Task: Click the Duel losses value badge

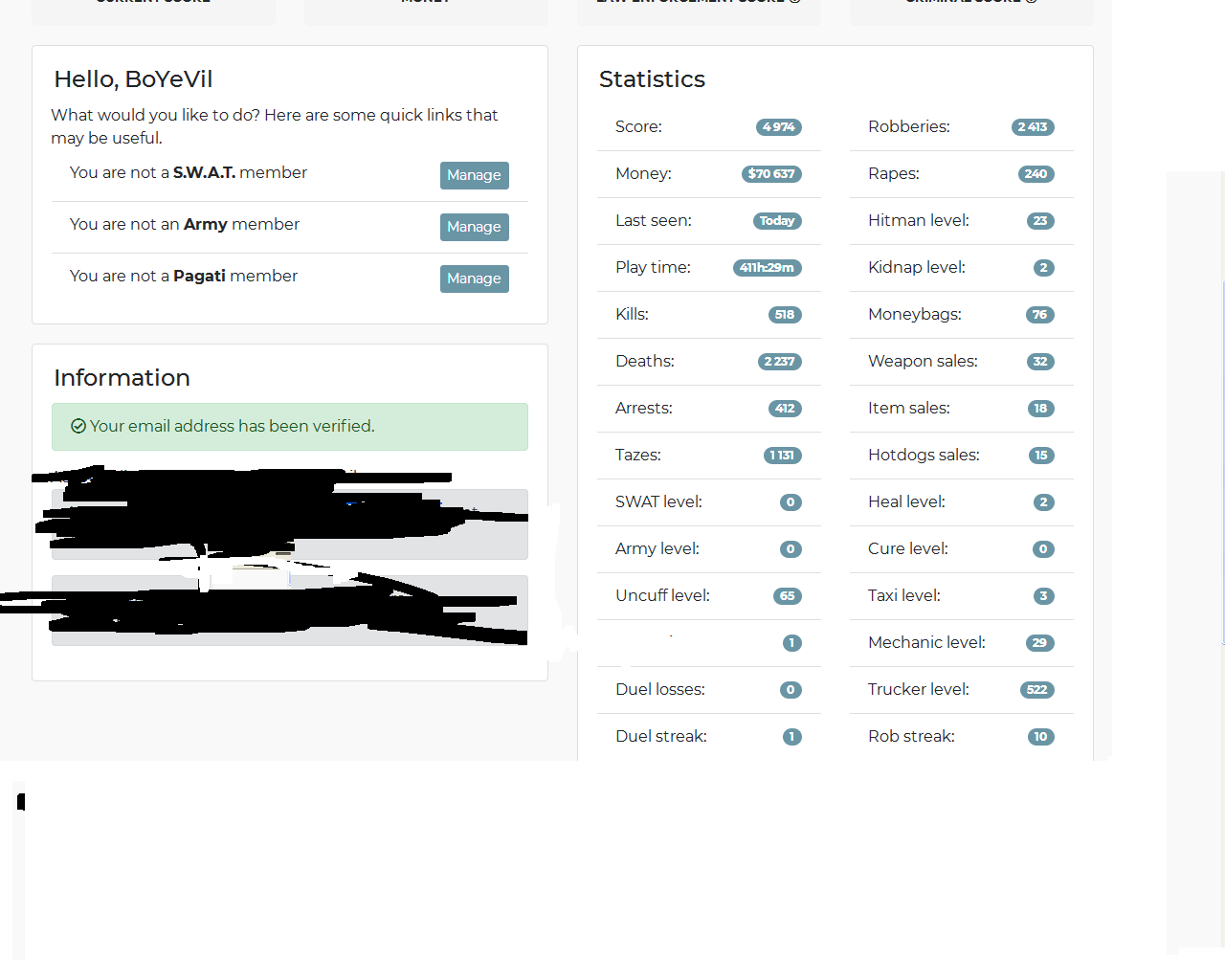Action: (791, 690)
